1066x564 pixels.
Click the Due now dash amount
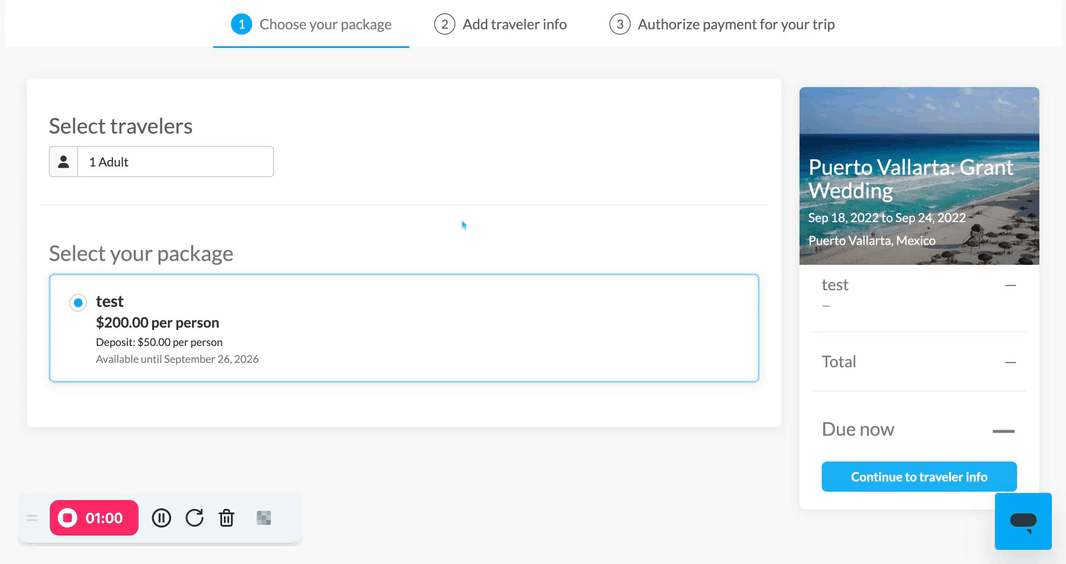tap(1003, 431)
